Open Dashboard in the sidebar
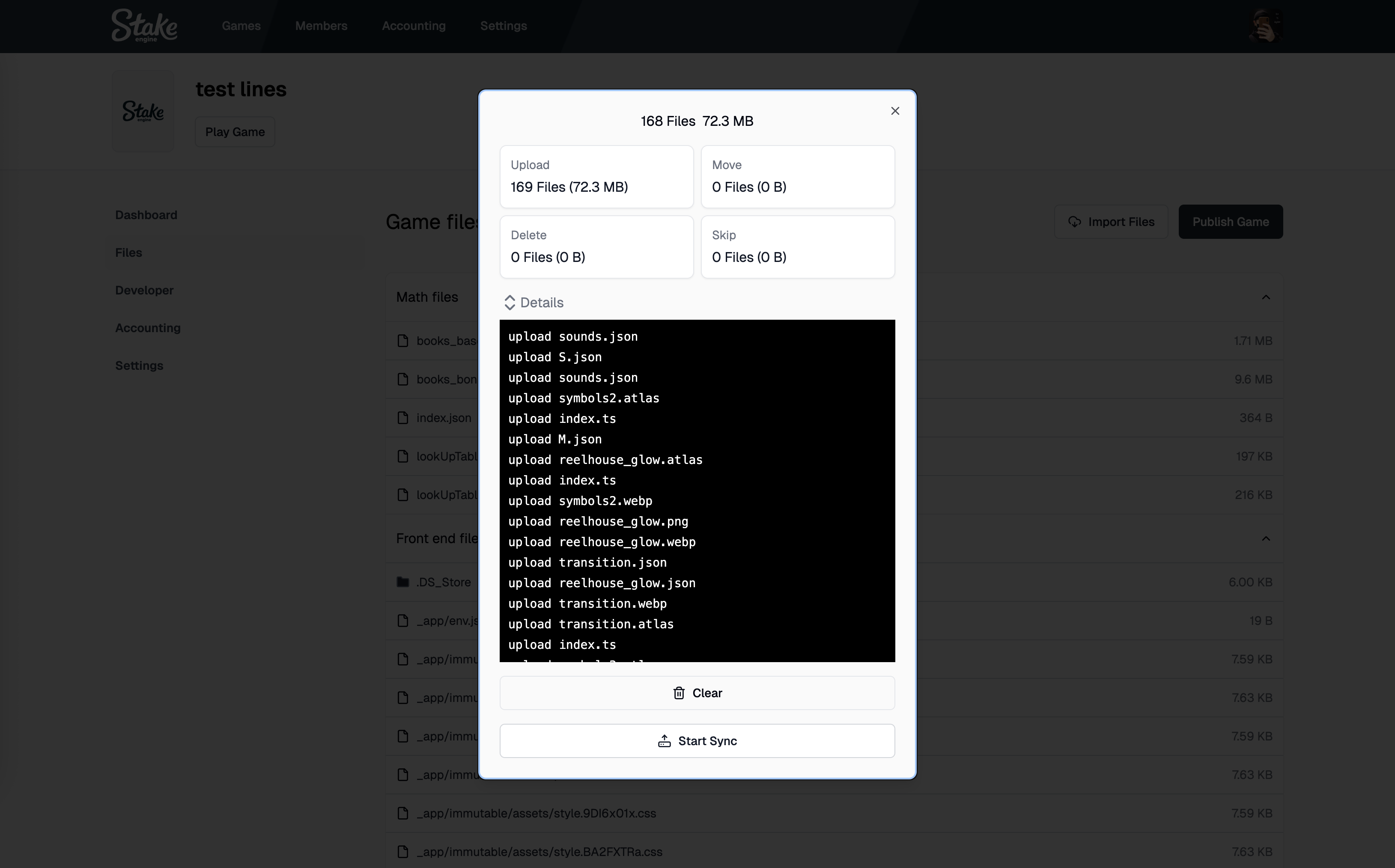 (146, 215)
